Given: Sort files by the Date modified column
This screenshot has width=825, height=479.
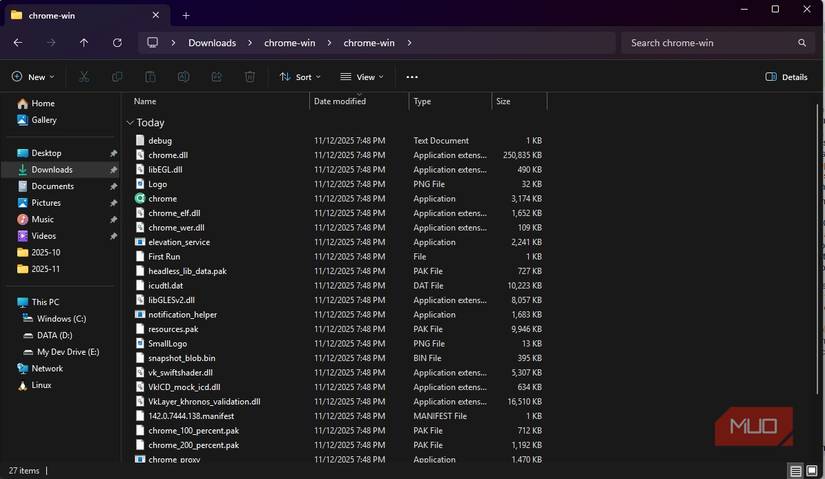Looking at the screenshot, I should coord(340,101).
